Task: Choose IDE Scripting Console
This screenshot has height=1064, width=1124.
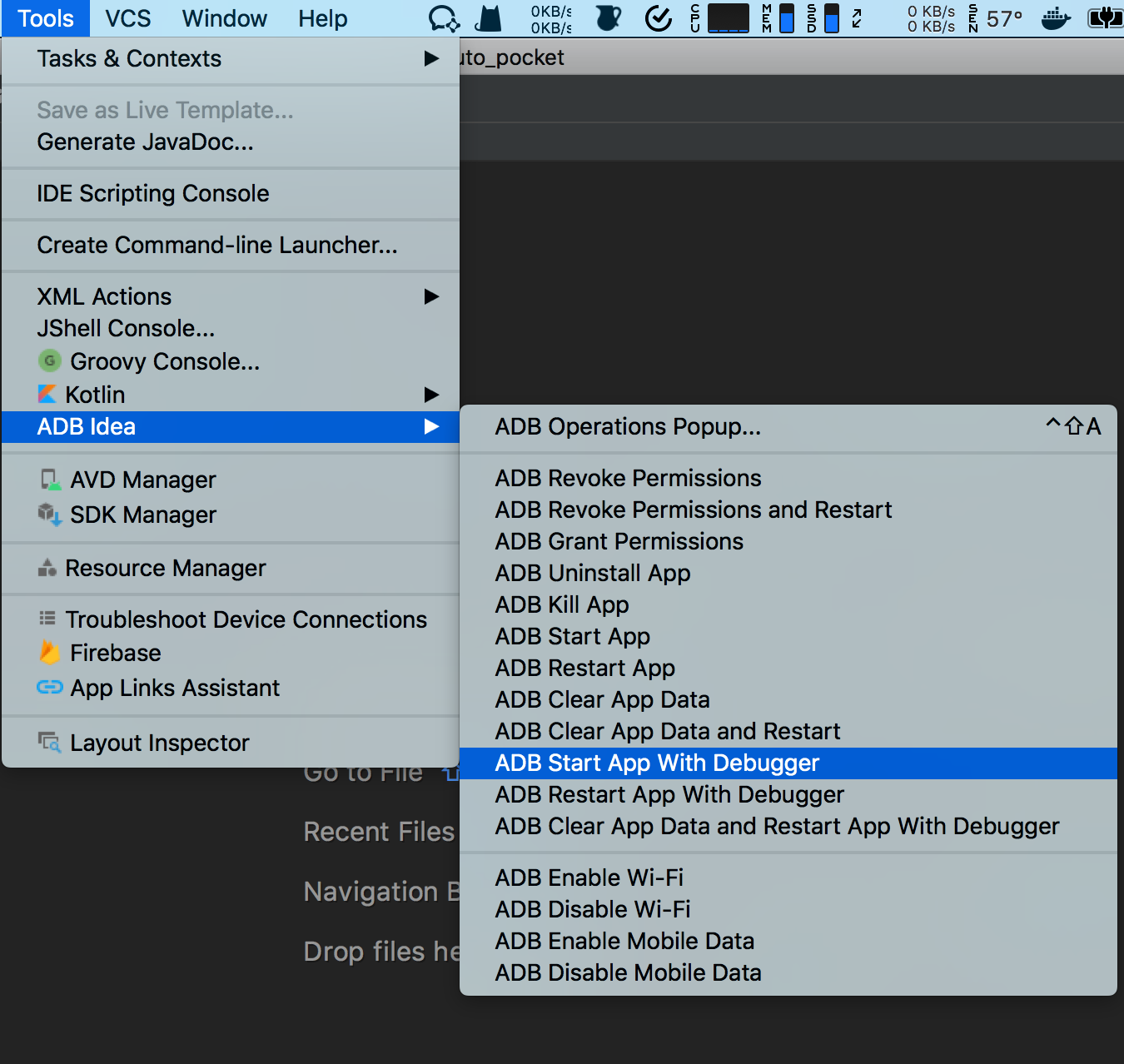Action: [x=153, y=194]
